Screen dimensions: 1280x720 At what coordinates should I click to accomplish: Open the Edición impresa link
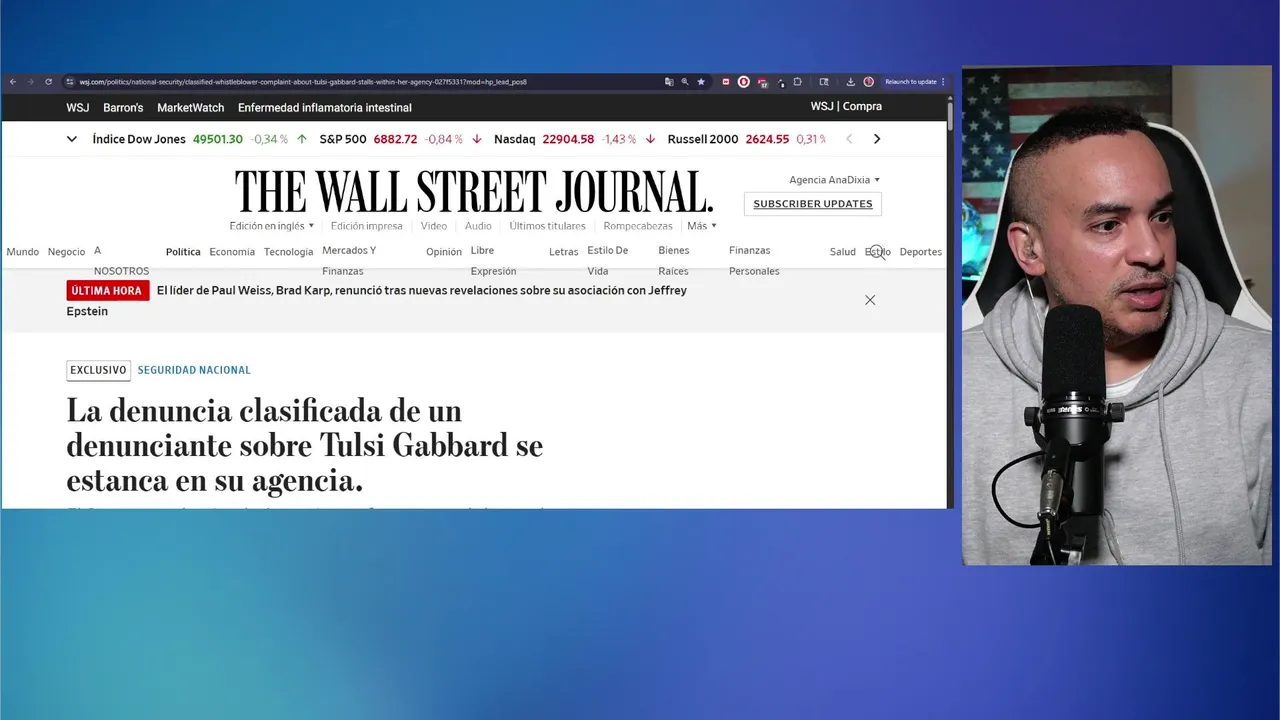(x=367, y=226)
